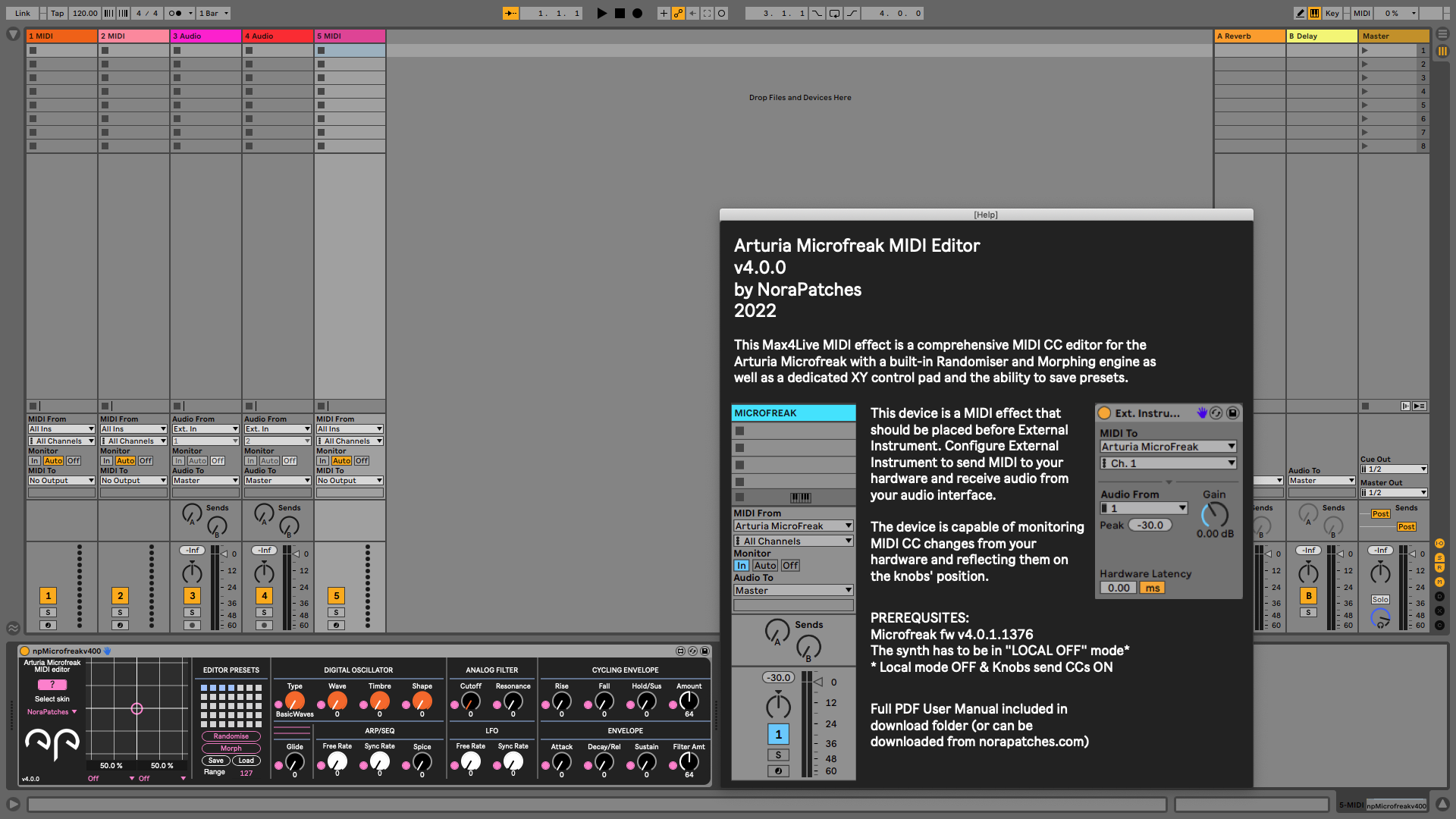Toggle Automation Arm in transport bar
Image resolution: width=1456 pixels, height=819 pixels.
[678, 13]
